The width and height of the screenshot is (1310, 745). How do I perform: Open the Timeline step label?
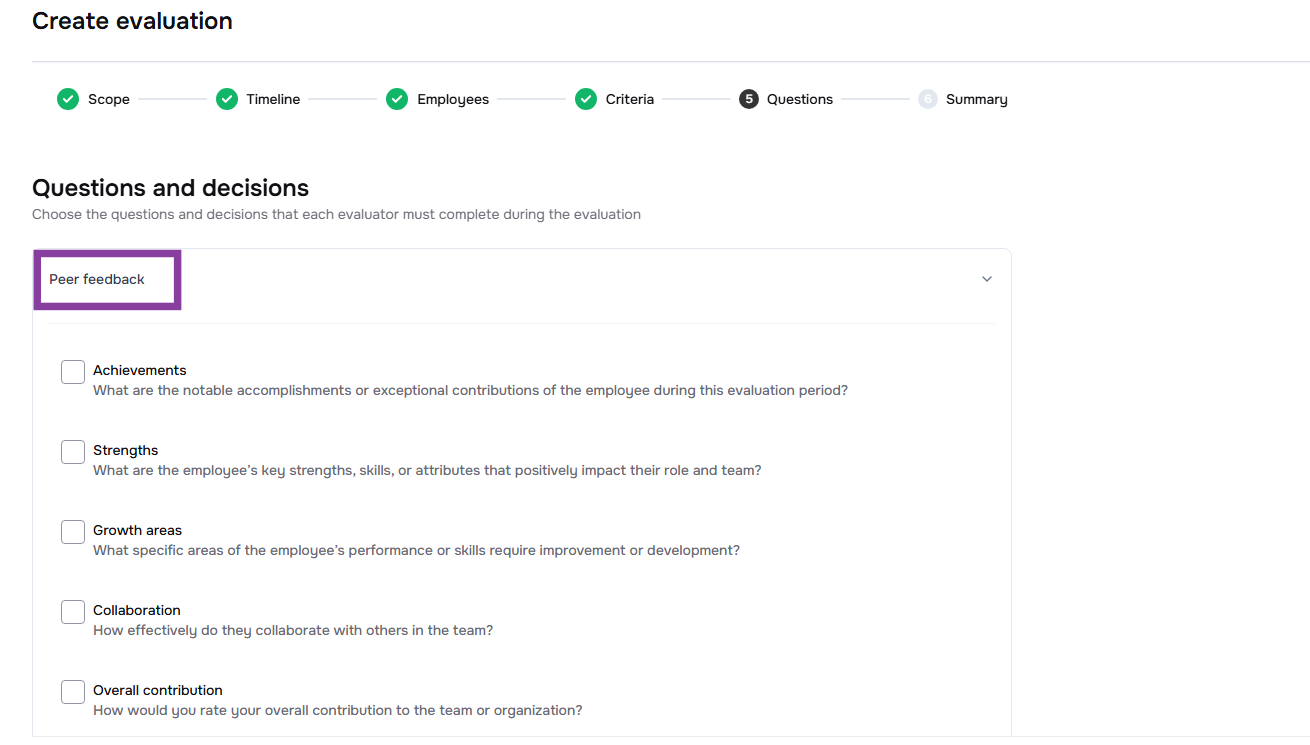(x=273, y=99)
